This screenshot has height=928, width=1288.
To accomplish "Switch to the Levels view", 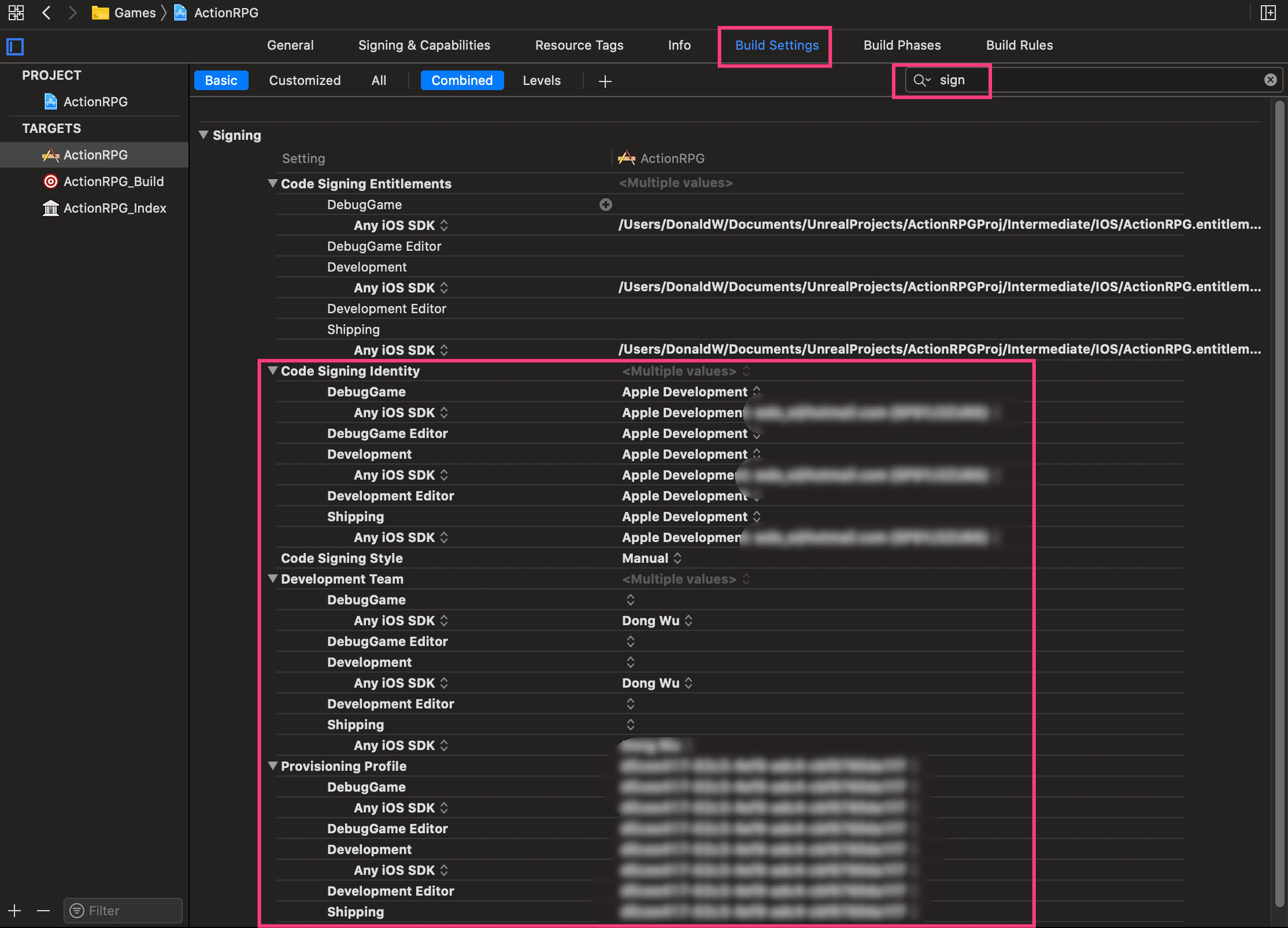I will (541, 80).
